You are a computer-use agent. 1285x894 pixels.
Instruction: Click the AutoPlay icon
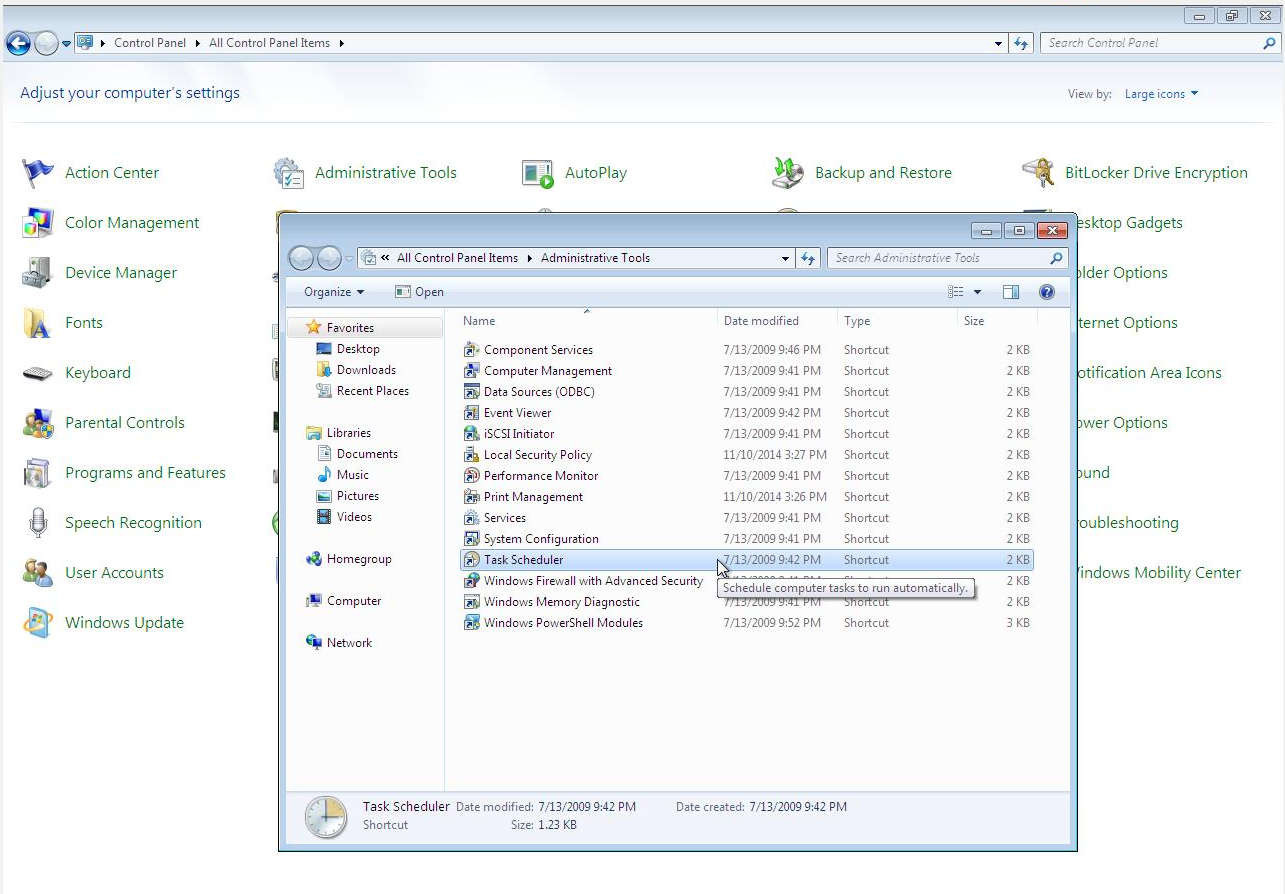[538, 173]
